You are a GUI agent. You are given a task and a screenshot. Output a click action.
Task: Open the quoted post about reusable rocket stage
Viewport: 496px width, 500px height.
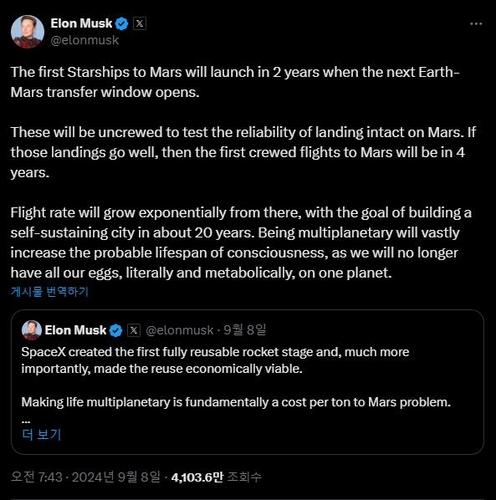[x=247, y=382]
